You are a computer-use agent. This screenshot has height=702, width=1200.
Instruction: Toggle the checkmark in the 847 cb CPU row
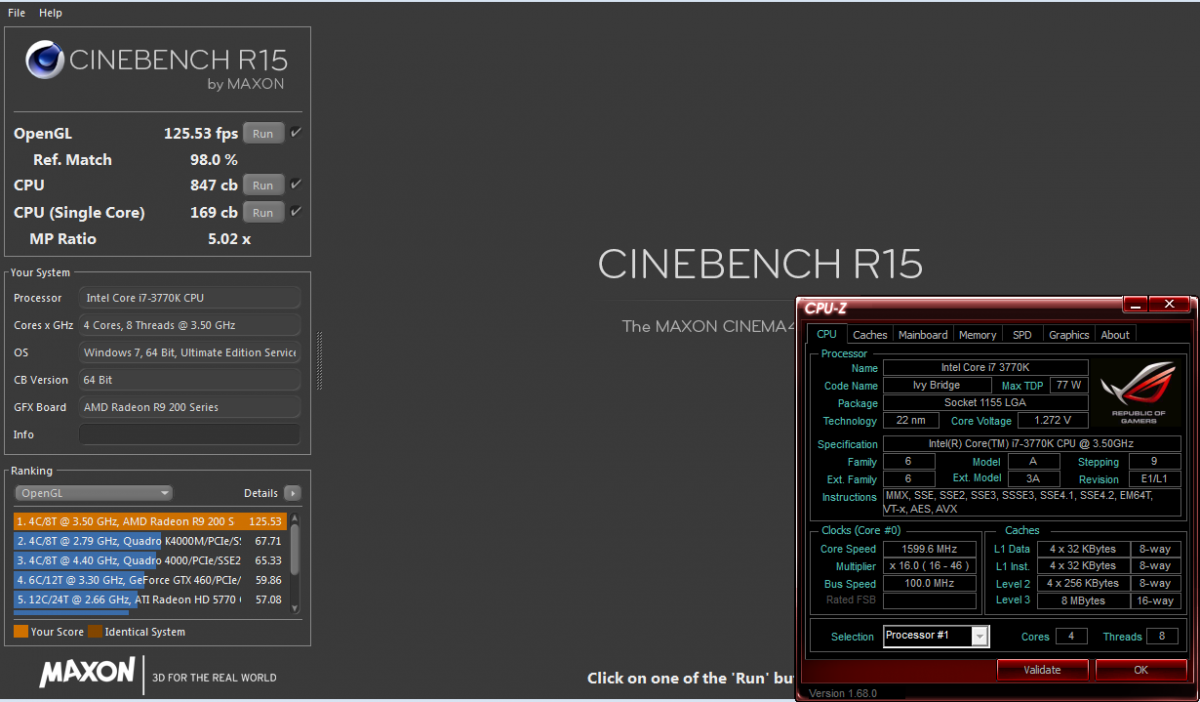296,185
